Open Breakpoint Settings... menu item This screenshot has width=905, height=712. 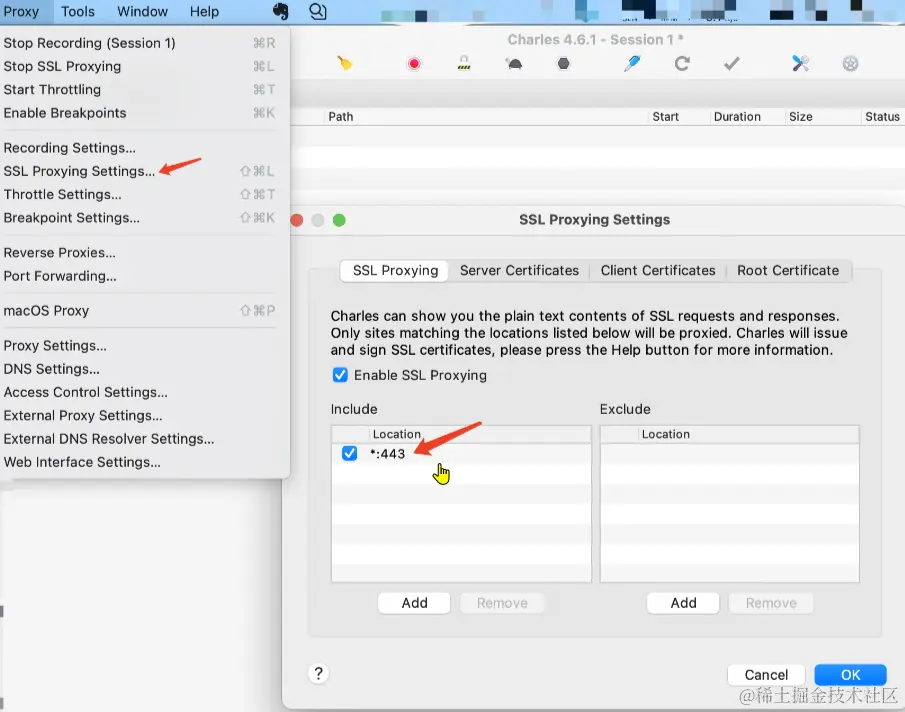(139, 218)
